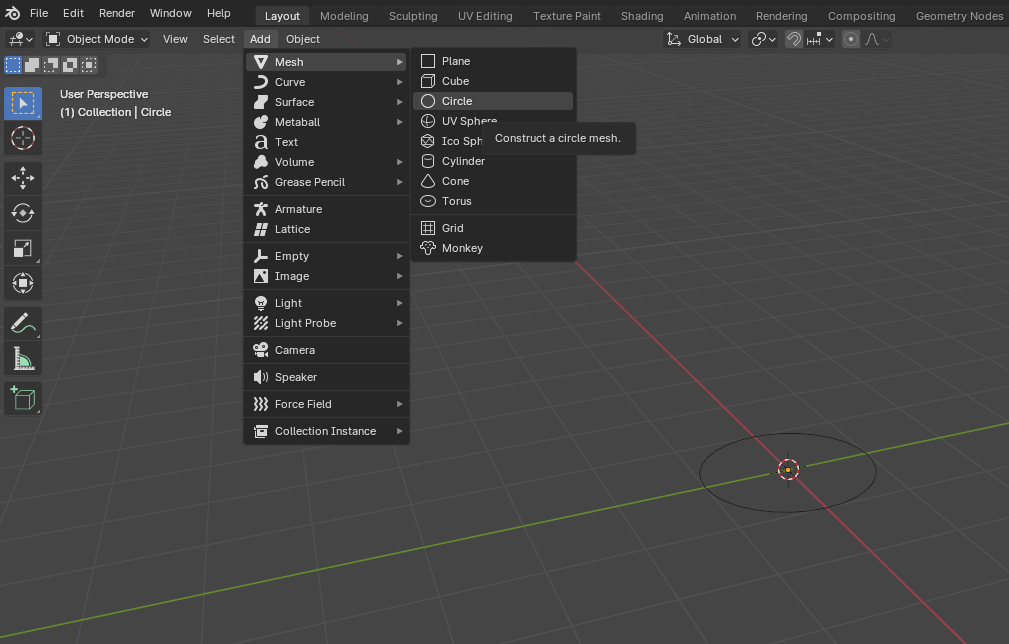Add a Monkey mesh

tap(493, 248)
